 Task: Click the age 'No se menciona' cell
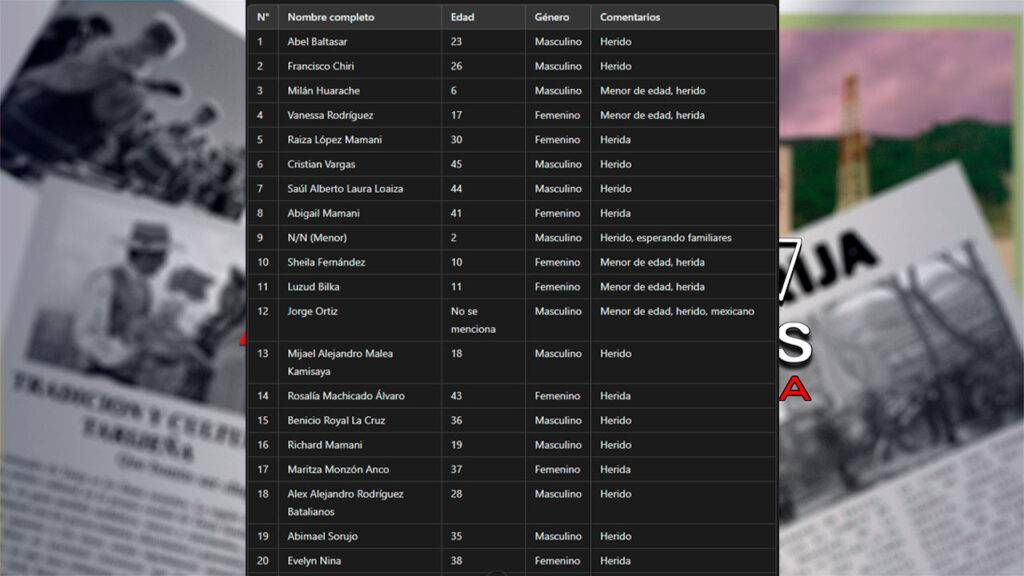pyautogui.click(x=473, y=320)
